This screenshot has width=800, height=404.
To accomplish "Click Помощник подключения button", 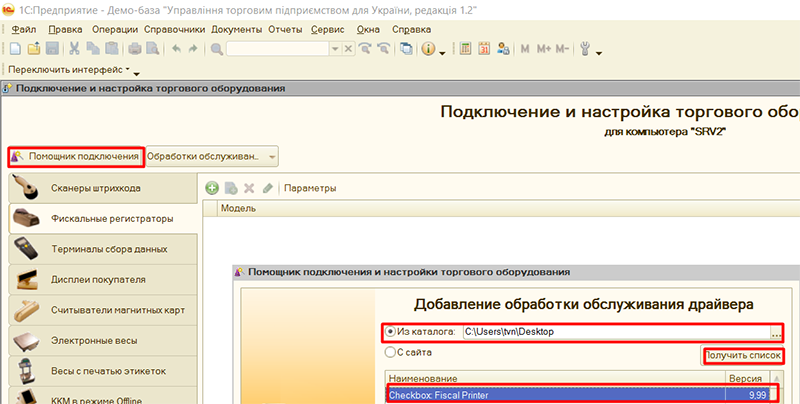I will (x=75, y=157).
